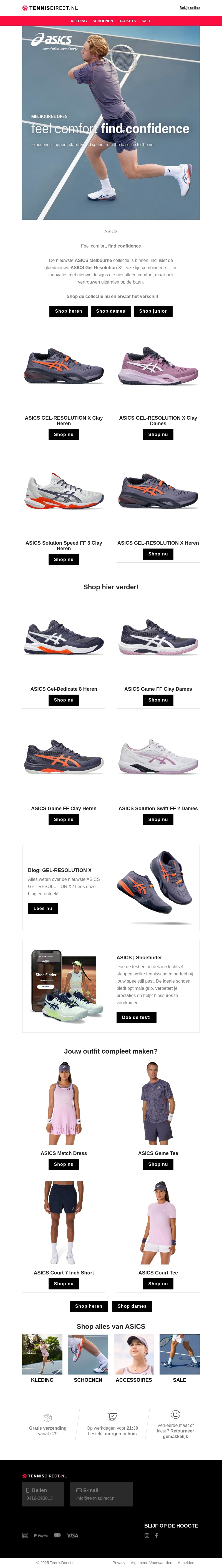Click Lees nu on GEL-RESOLUTION X blog
This screenshot has height=1568, width=222.
tap(43, 908)
